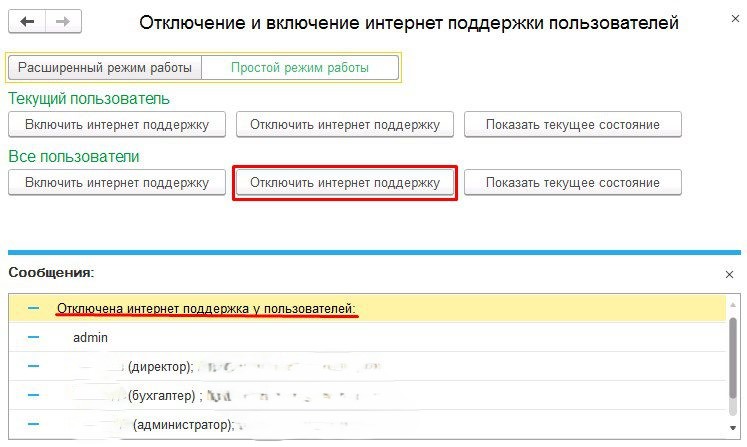The width and height of the screenshot is (747, 447).
Task: Select the admin entry in messages
Action: [x=90, y=338]
